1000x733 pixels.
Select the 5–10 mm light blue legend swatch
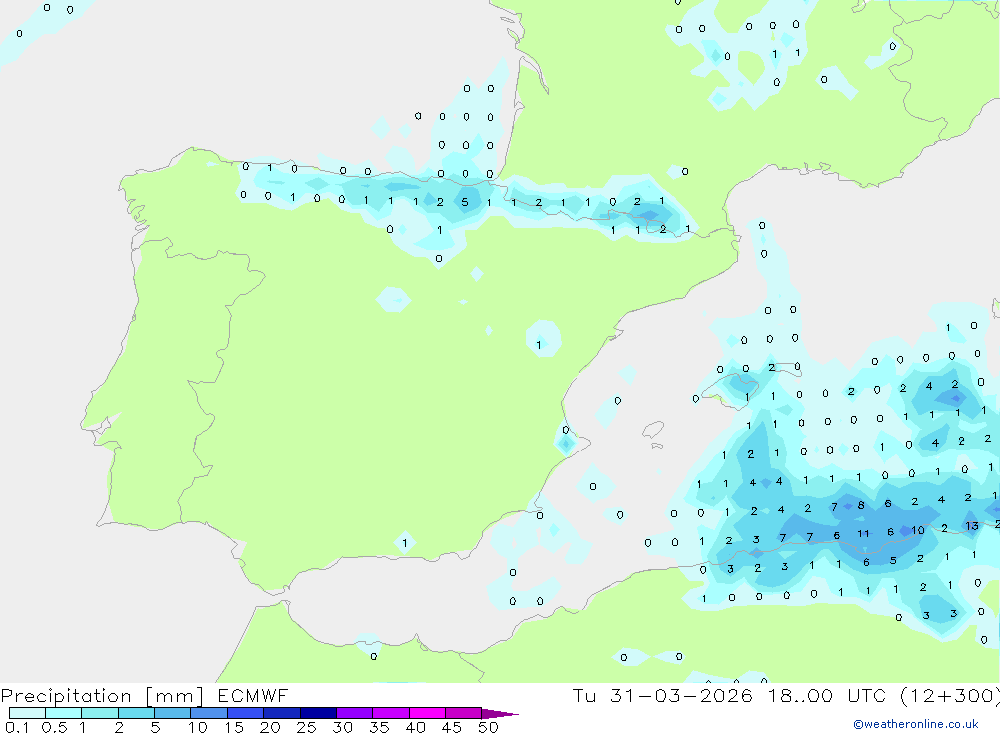172,713
